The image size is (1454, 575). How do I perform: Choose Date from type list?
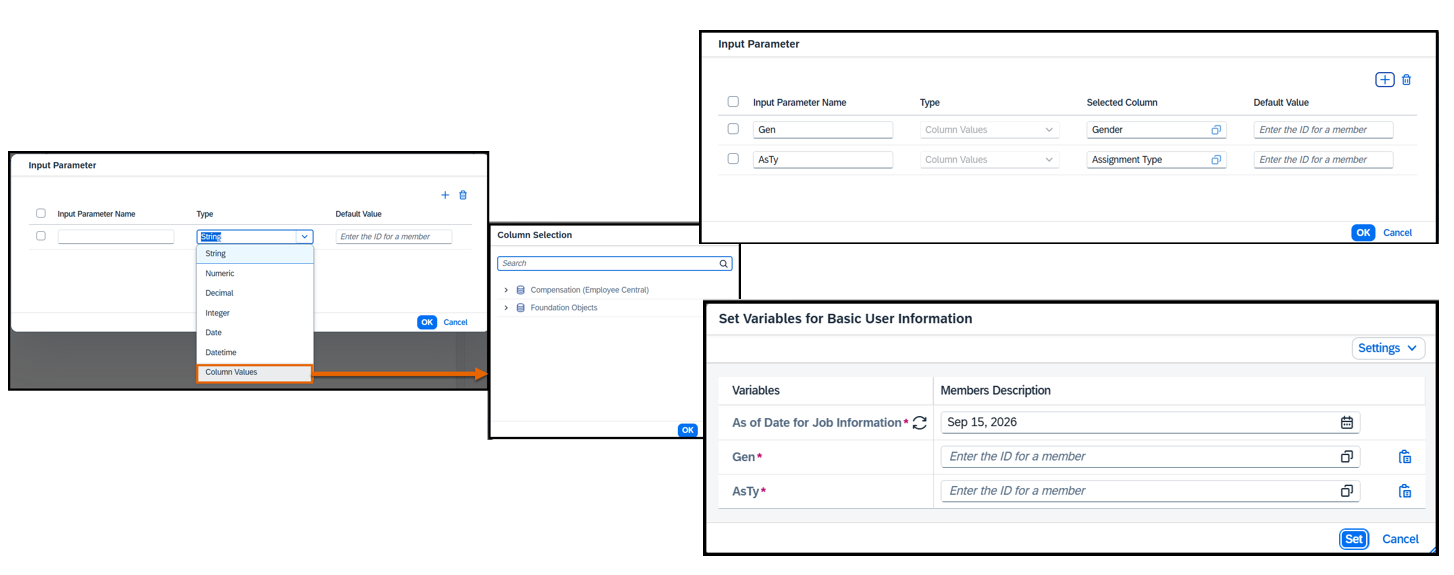click(255, 332)
